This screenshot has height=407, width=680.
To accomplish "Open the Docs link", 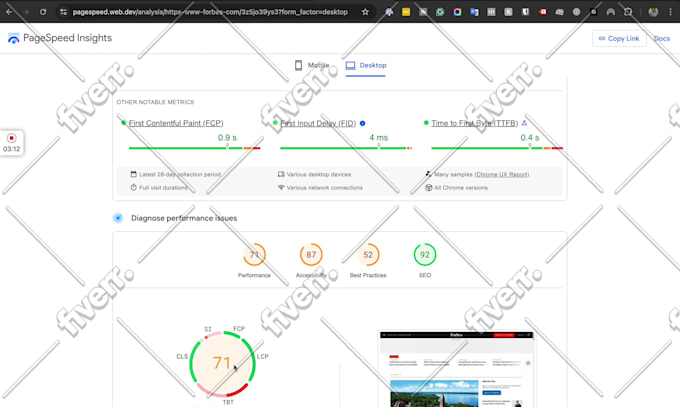I will pyautogui.click(x=661, y=38).
